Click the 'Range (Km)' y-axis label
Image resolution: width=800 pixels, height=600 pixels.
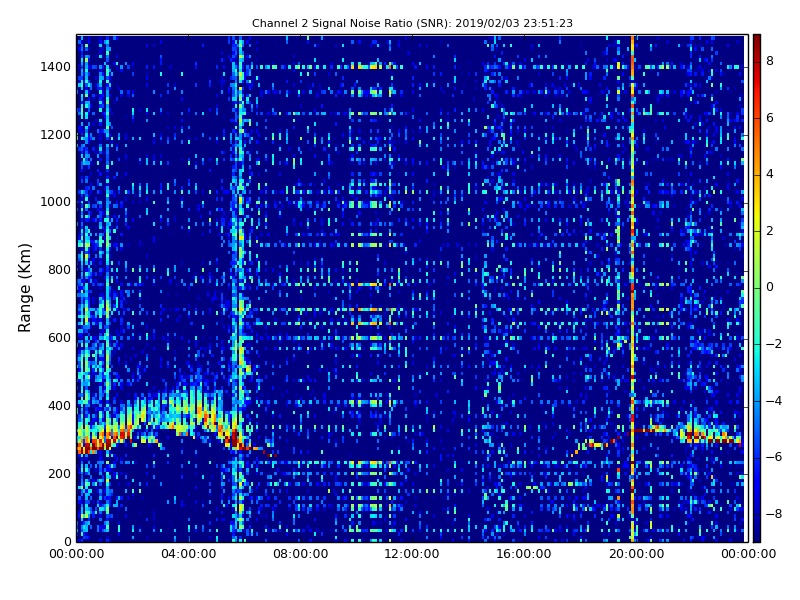click(24, 288)
